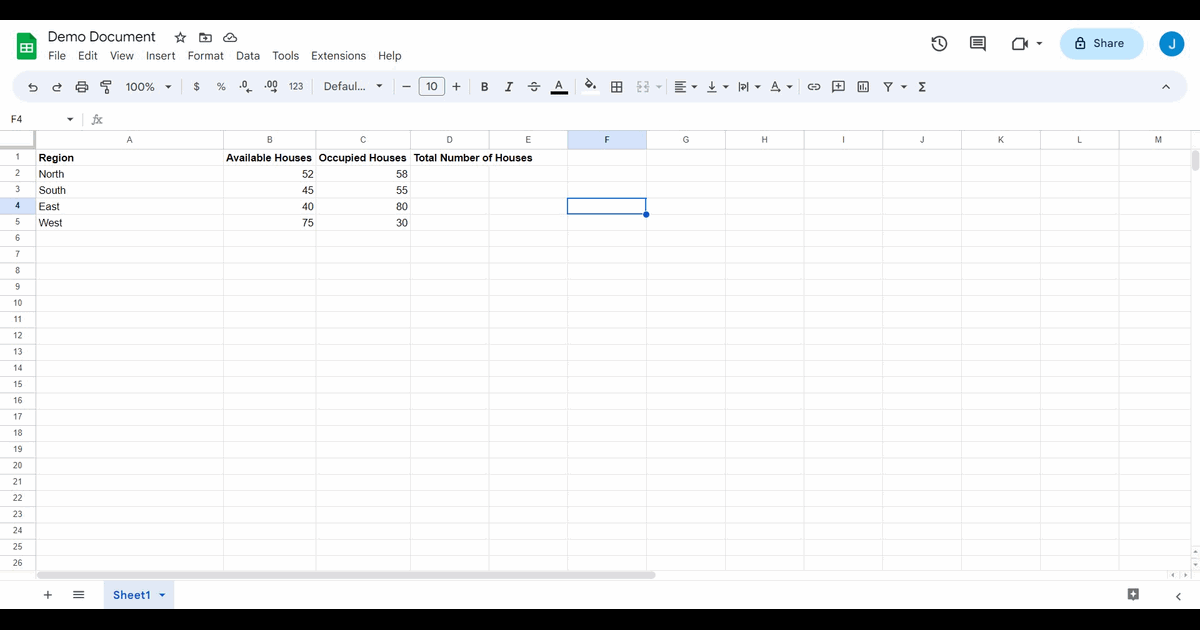Open the Edit menu
Image resolution: width=1200 pixels, height=630 pixels.
(88, 56)
